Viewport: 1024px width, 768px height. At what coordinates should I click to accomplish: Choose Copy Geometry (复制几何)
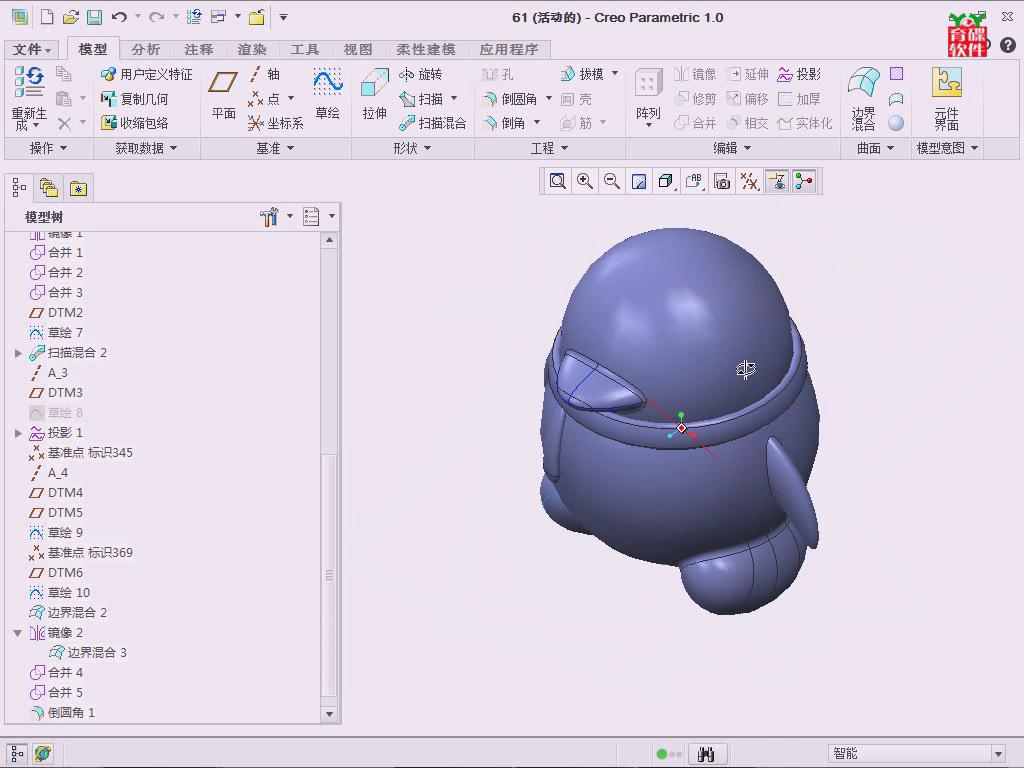click(134, 99)
